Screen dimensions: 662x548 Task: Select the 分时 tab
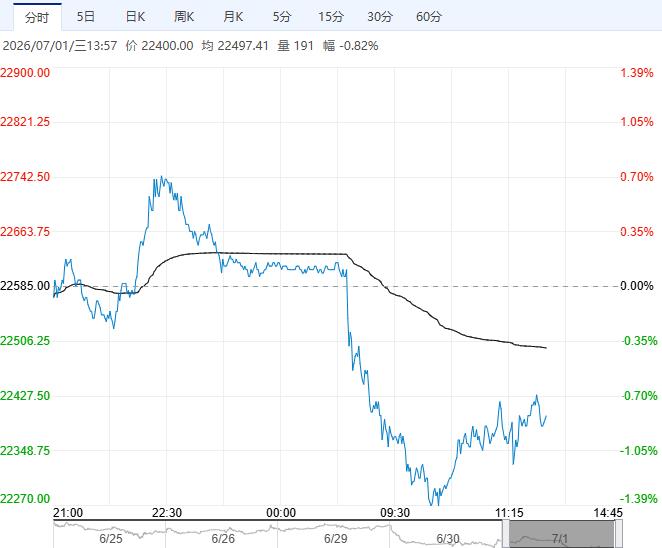(x=37, y=17)
